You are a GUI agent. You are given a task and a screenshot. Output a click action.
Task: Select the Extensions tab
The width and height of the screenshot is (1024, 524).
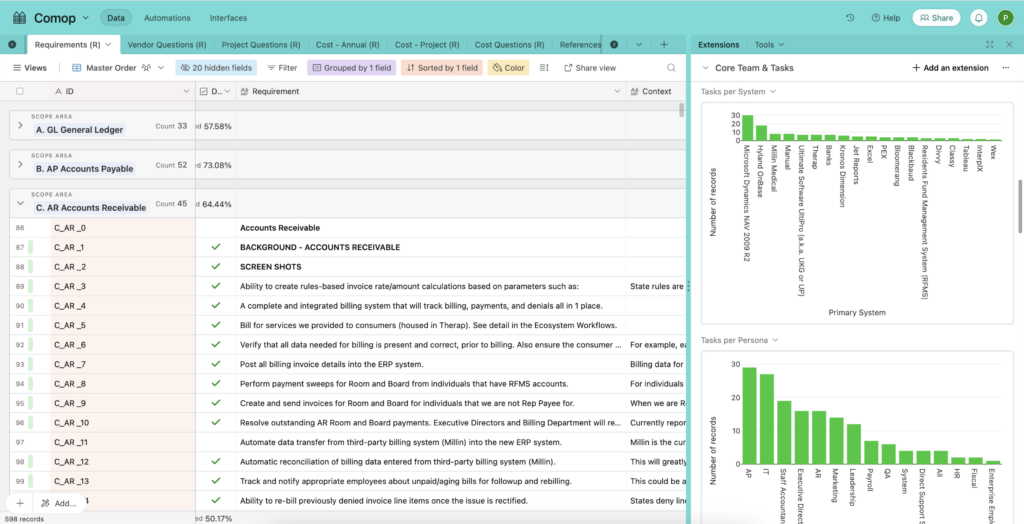point(718,44)
